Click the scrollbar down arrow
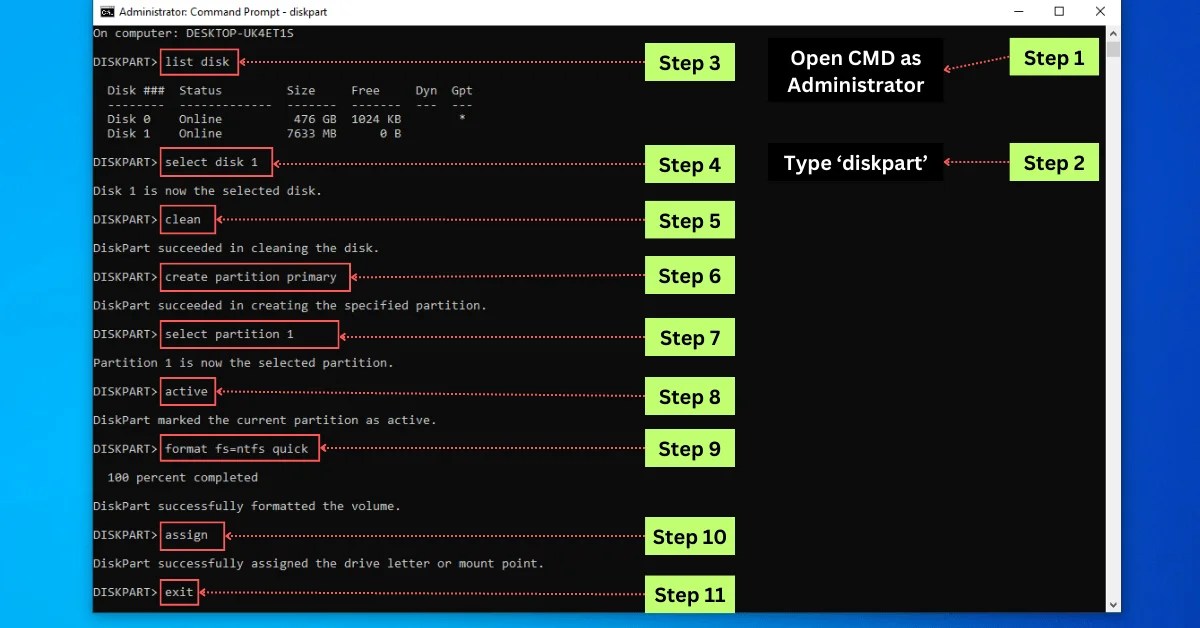Image resolution: width=1200 pixels, height=628 pixels. [x=1111, y=605]
